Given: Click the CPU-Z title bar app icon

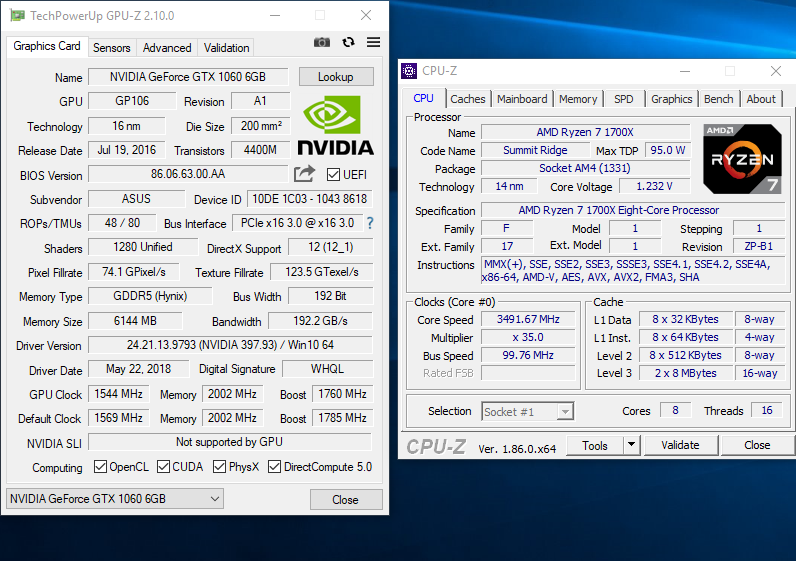Looking at the screenshot, I should click(x=409, y=71).
